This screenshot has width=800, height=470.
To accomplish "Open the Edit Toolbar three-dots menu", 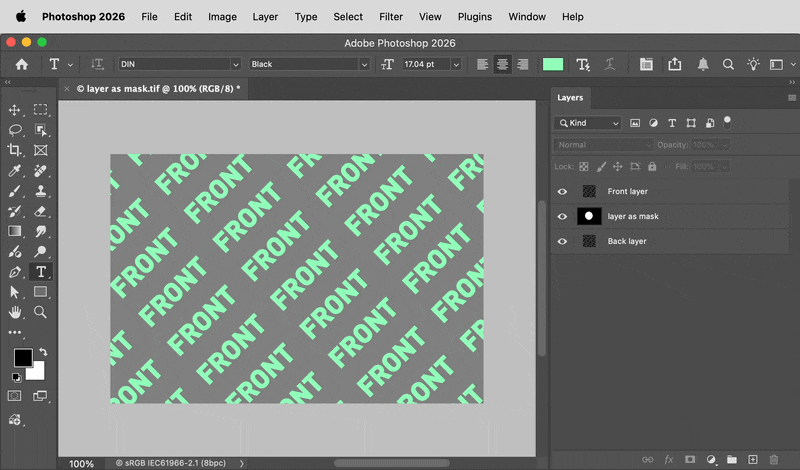I will pyautogui.click(x=14, y=332).
